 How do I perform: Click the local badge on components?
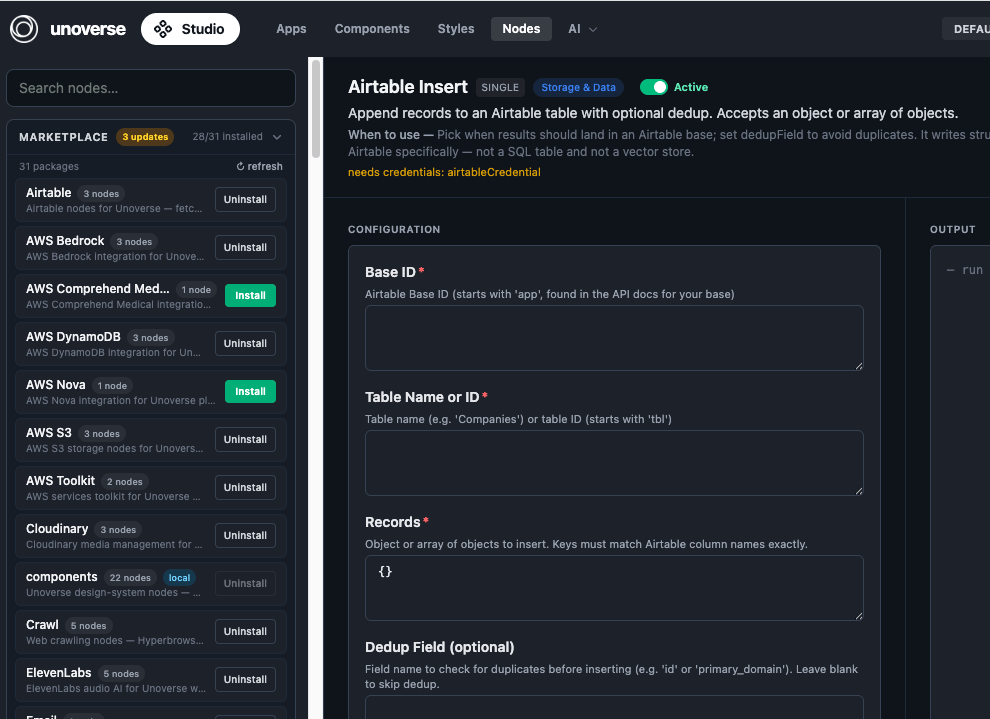179,578
